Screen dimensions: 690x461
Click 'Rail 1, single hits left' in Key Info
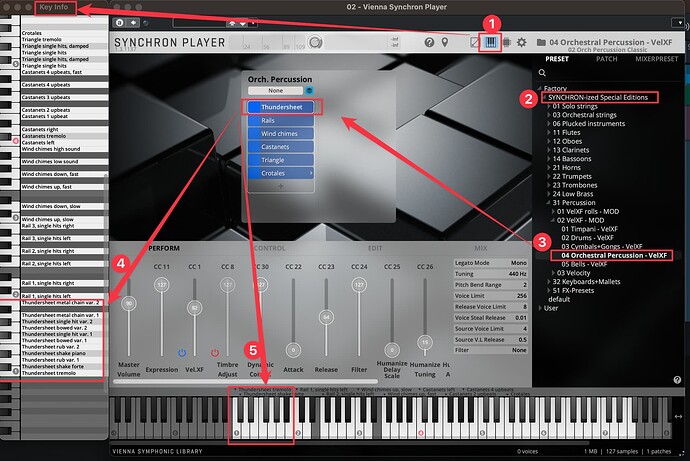tap(46, 296)
